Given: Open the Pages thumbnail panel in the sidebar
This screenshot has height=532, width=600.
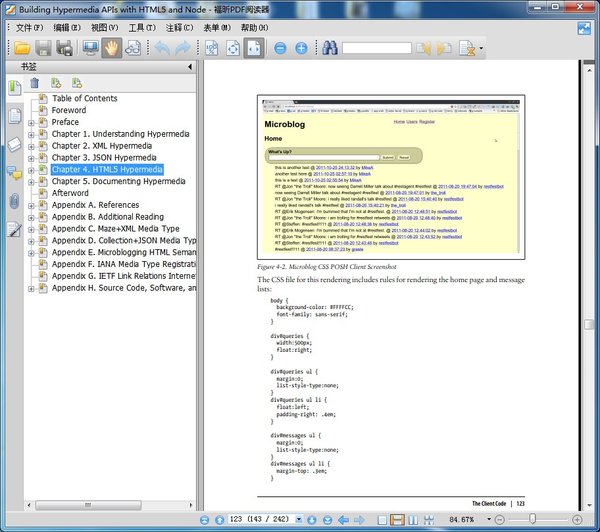Looking at the screenshot, I should (x=14, y=116).
